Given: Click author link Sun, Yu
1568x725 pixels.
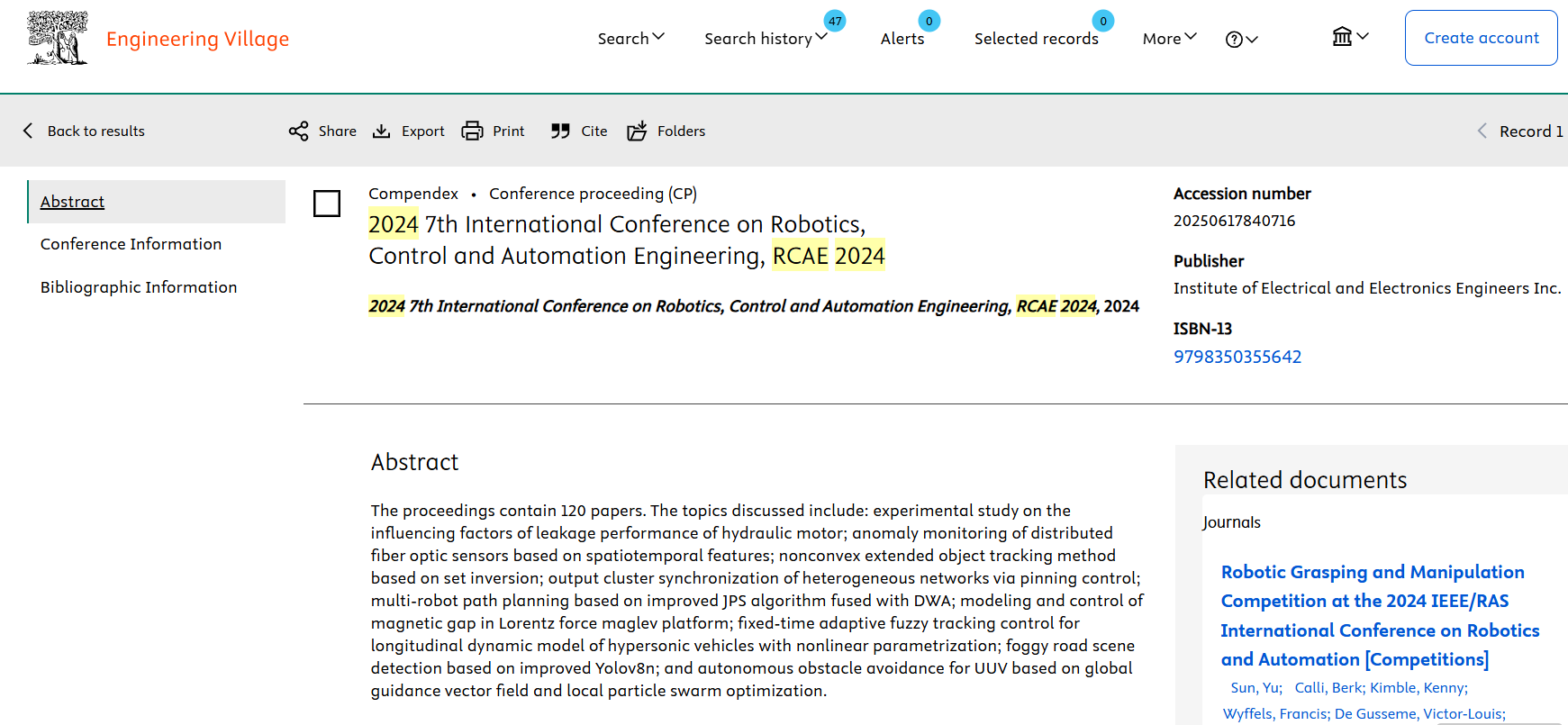Looking at the screenshot, I should 1256,688.
